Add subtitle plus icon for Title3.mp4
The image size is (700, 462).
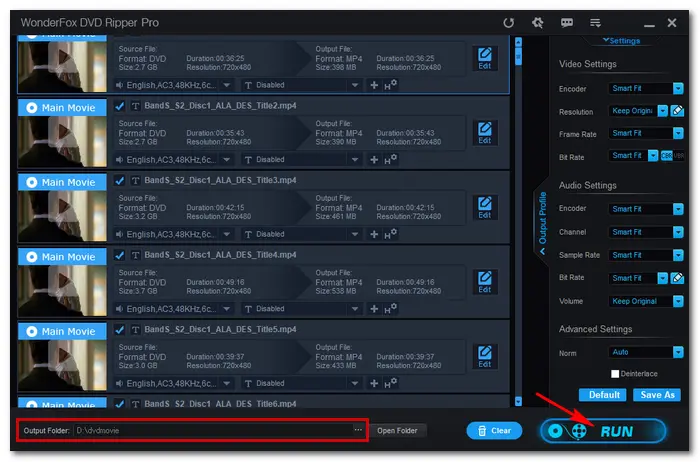click(374, 234)
